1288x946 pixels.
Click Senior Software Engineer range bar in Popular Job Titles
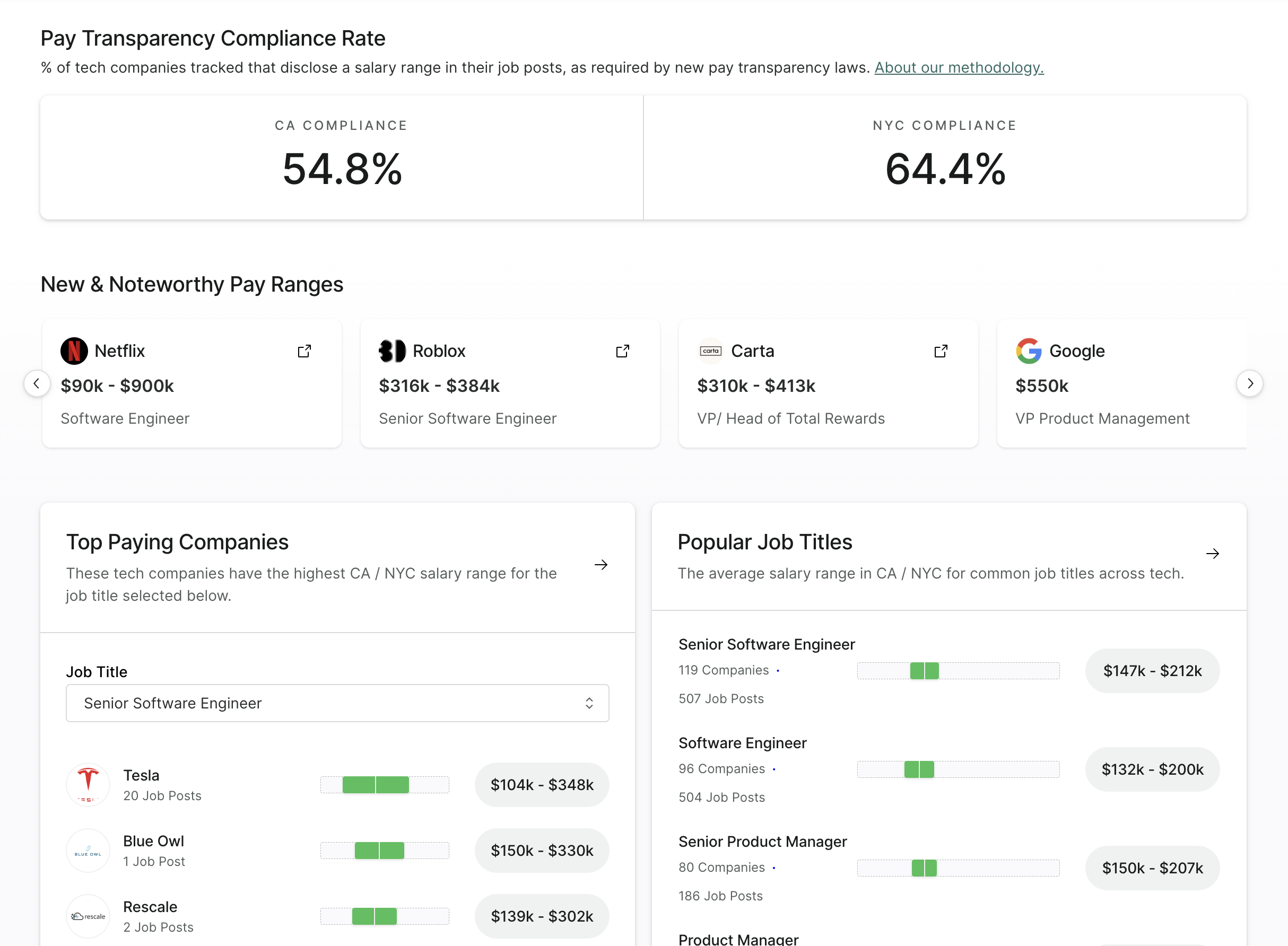[x=958, y=671]
